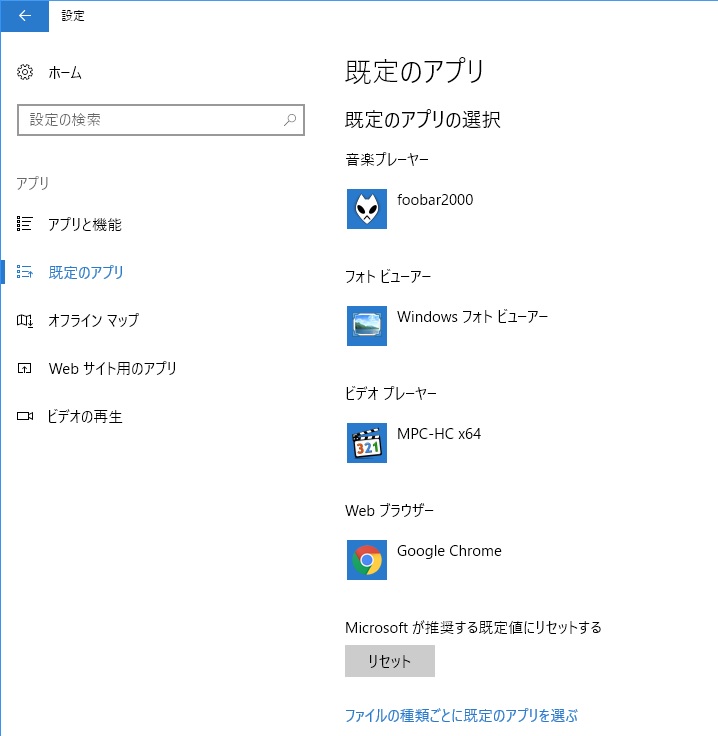This screenshot has width=718, height=736.
Task: Click the 設定の検索 search box
Action: [161, 120]
